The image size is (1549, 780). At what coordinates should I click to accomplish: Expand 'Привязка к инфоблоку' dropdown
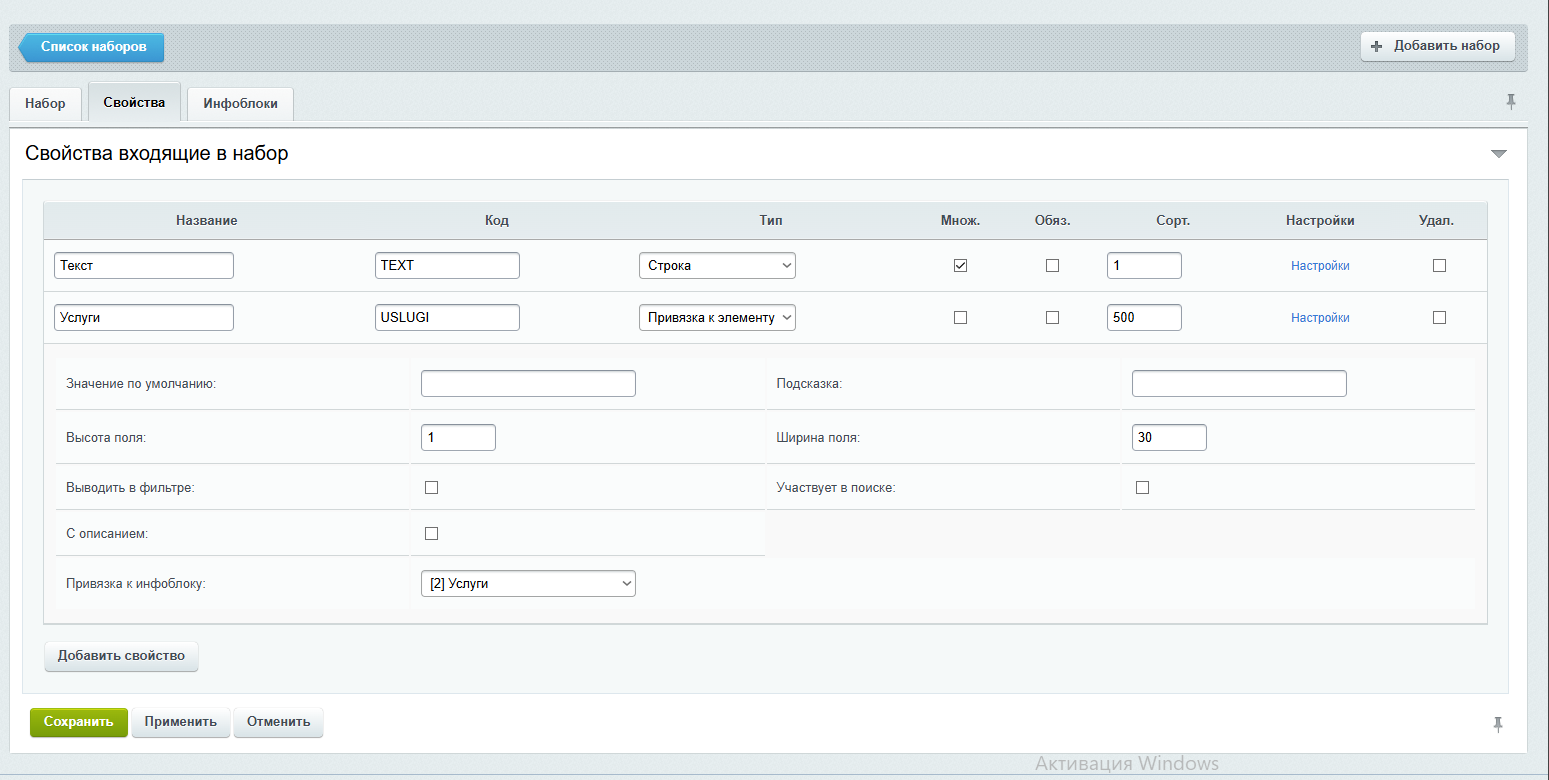pos(528,583)
